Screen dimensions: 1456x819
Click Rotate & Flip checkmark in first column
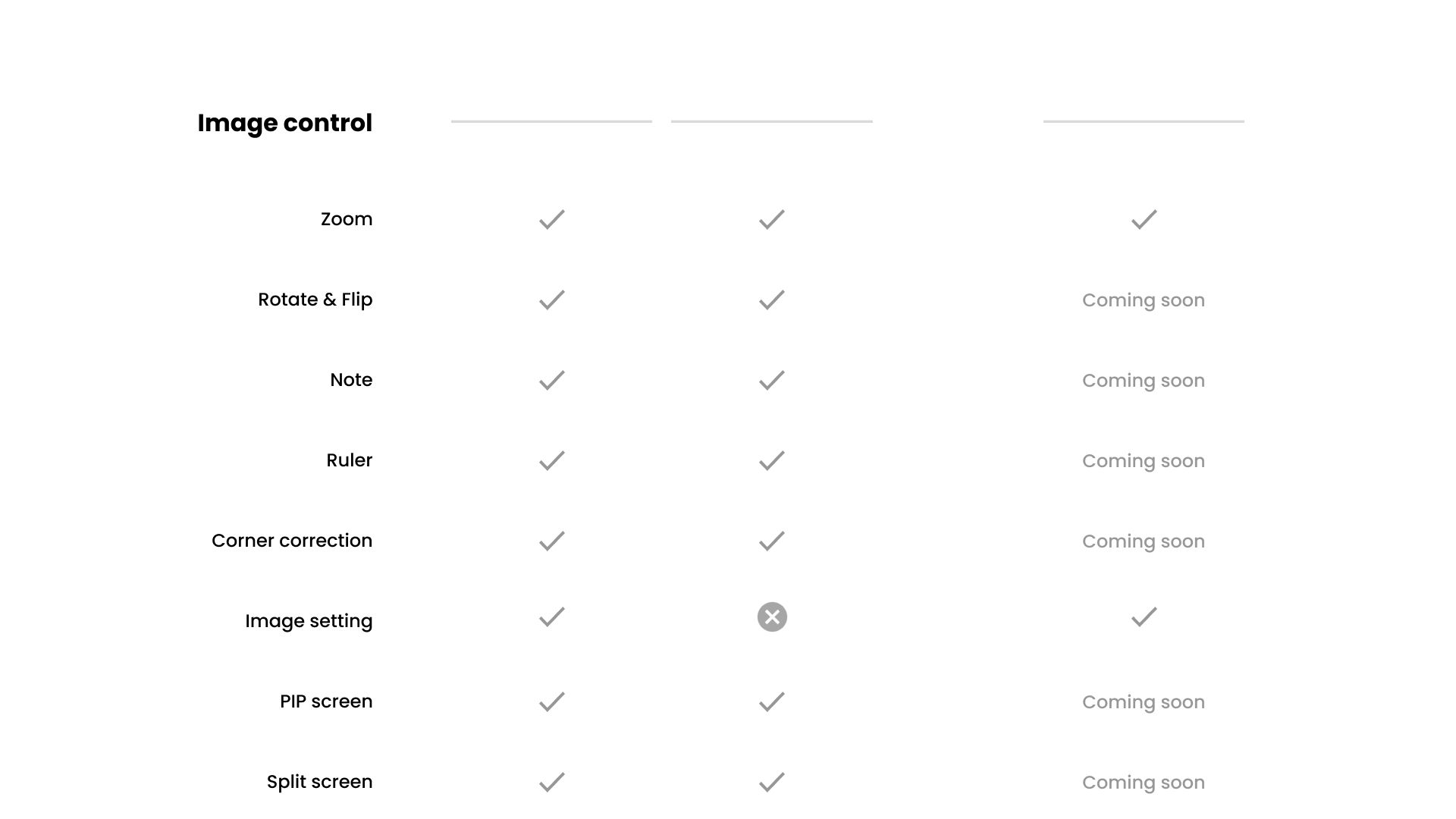click(552, 300)
